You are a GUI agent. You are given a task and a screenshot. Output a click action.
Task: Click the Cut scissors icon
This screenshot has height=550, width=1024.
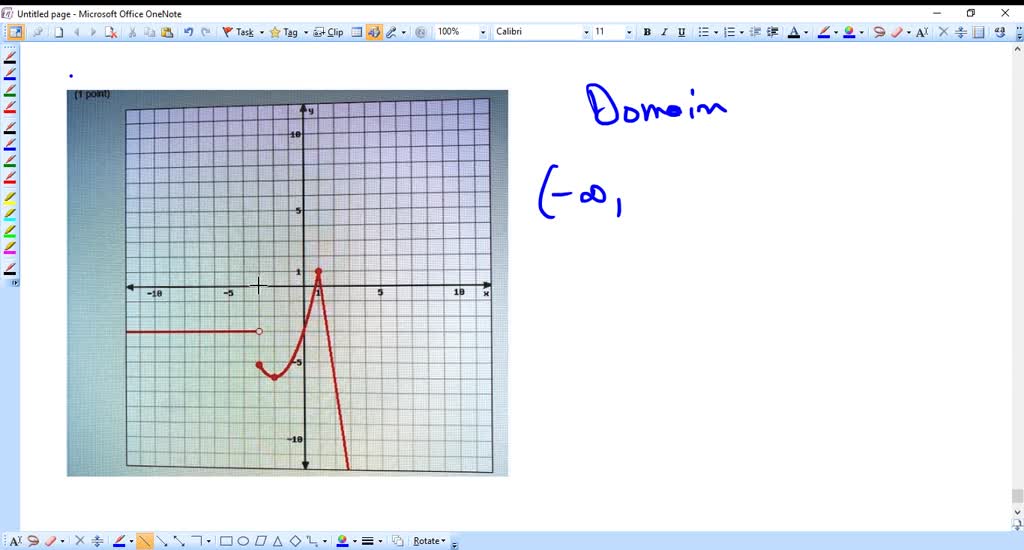pyautogui.click(x=132, y=32)
